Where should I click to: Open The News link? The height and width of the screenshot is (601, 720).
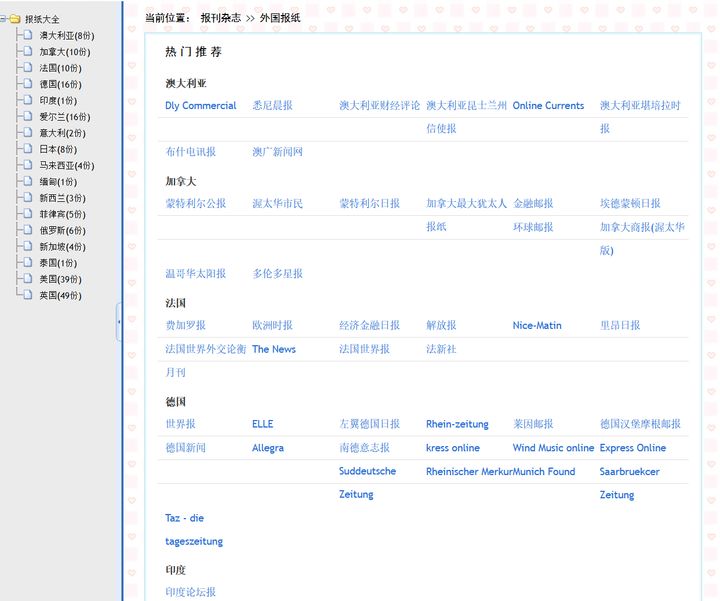(x=274, y=349)
